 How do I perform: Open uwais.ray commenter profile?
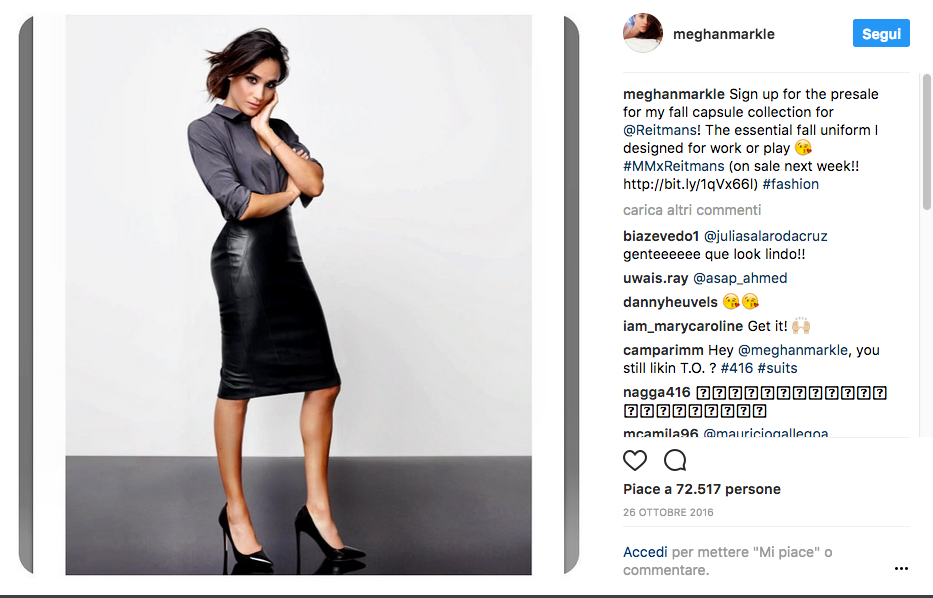[x=655, y=278]
